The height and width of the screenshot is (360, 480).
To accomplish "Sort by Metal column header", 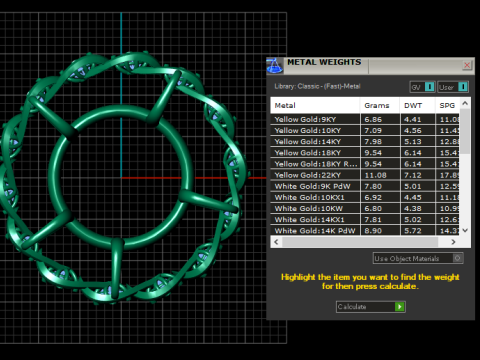I will (x=315, y=105).
